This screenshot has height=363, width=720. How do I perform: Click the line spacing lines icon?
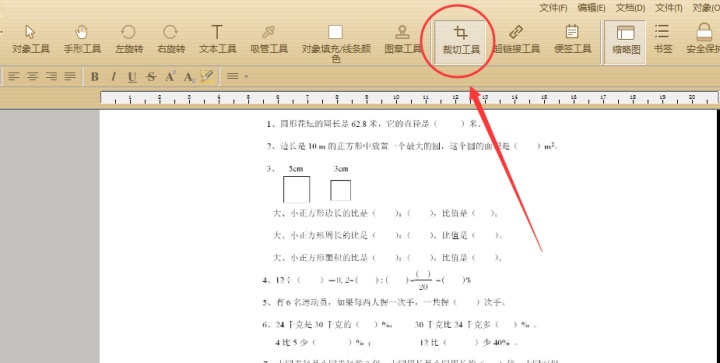(233, 76)
